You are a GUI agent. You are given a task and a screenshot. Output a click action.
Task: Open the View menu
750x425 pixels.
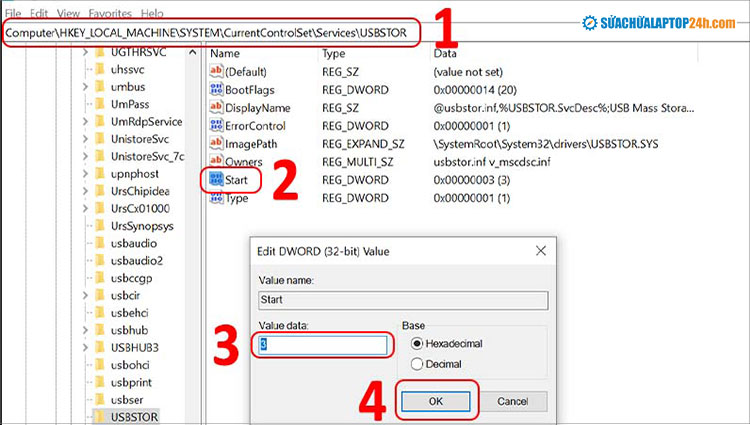tap(68, 13)
